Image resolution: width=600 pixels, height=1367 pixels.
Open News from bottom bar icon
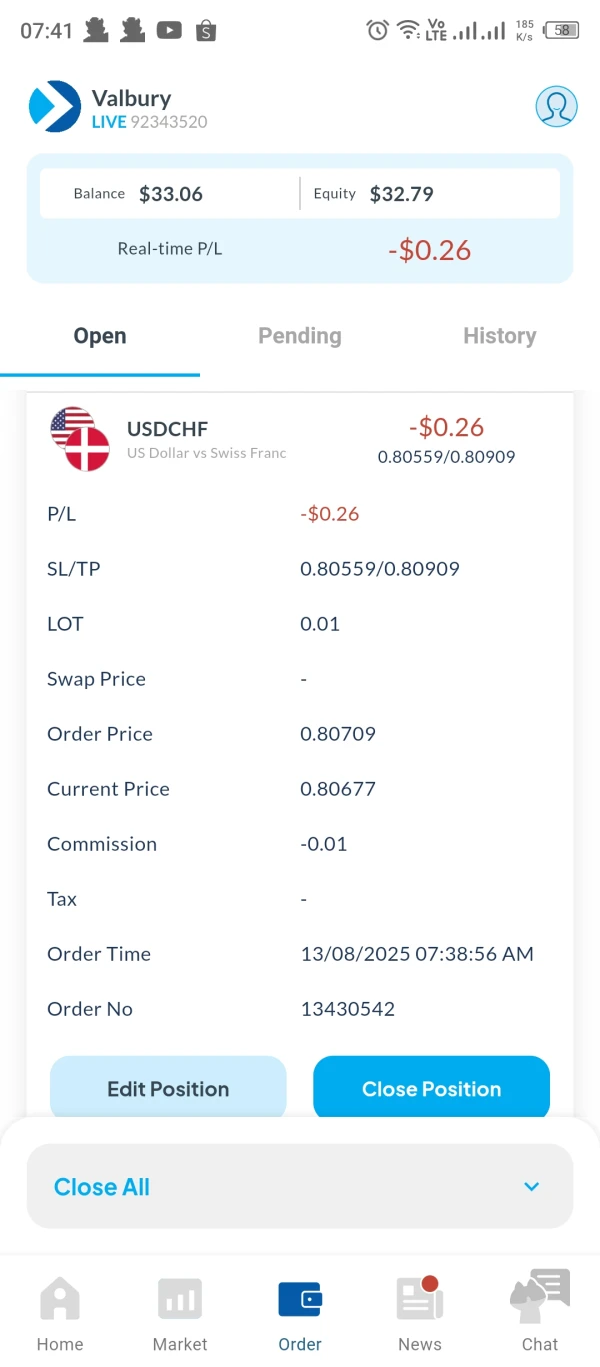[x=420, y=1299]
